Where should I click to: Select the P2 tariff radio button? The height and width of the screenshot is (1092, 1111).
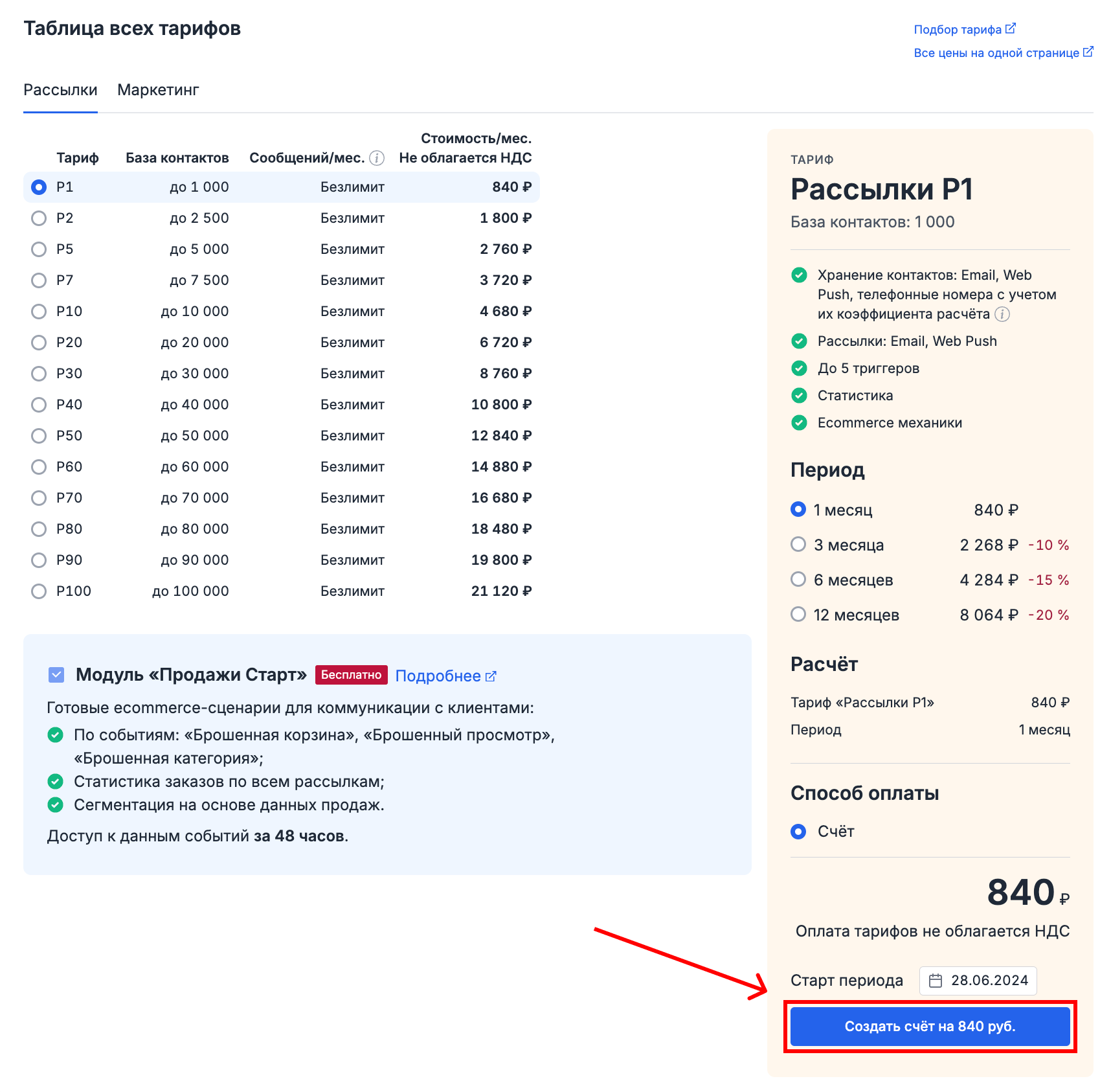point(39,218)
